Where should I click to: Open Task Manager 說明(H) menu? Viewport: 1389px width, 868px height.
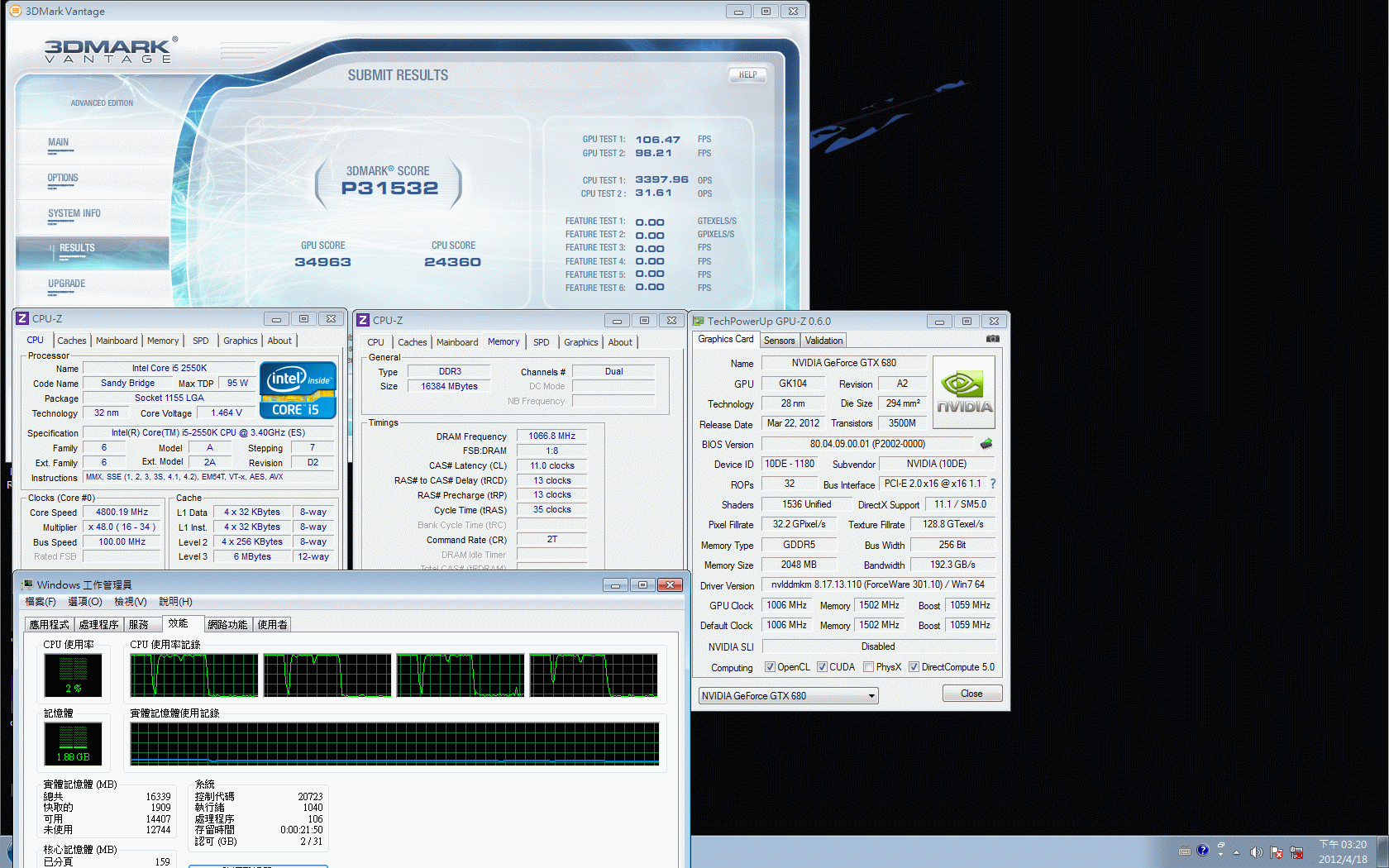[175, 602]
